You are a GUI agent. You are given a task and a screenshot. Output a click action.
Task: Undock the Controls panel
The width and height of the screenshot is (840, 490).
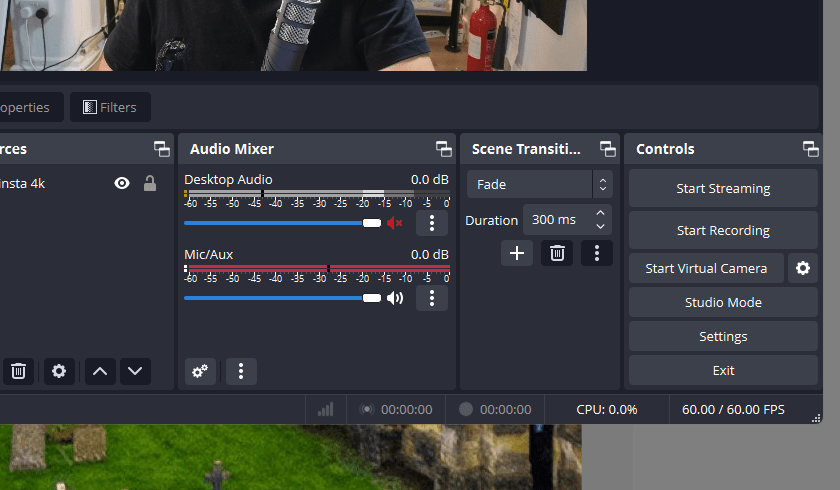(x=811, y=149)
